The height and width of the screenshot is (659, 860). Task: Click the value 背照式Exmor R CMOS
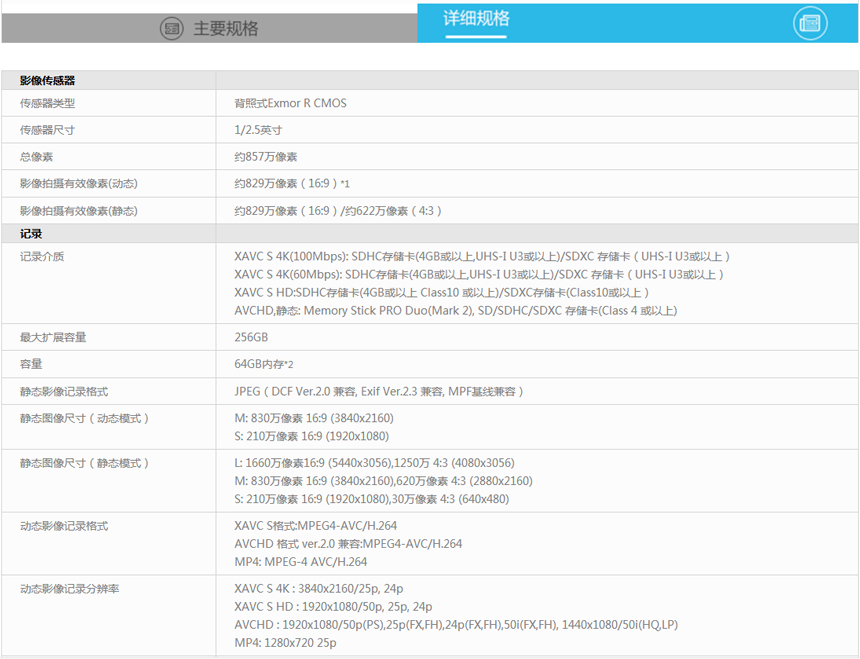point(290,103)
